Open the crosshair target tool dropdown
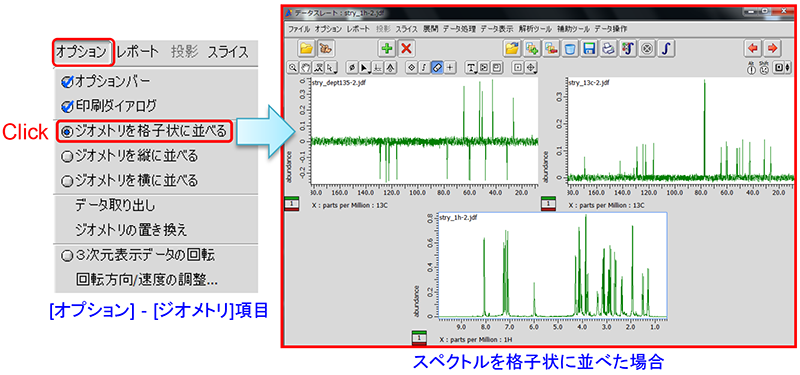The width and height of the screenshot is (800, 375). click(531, 67)
